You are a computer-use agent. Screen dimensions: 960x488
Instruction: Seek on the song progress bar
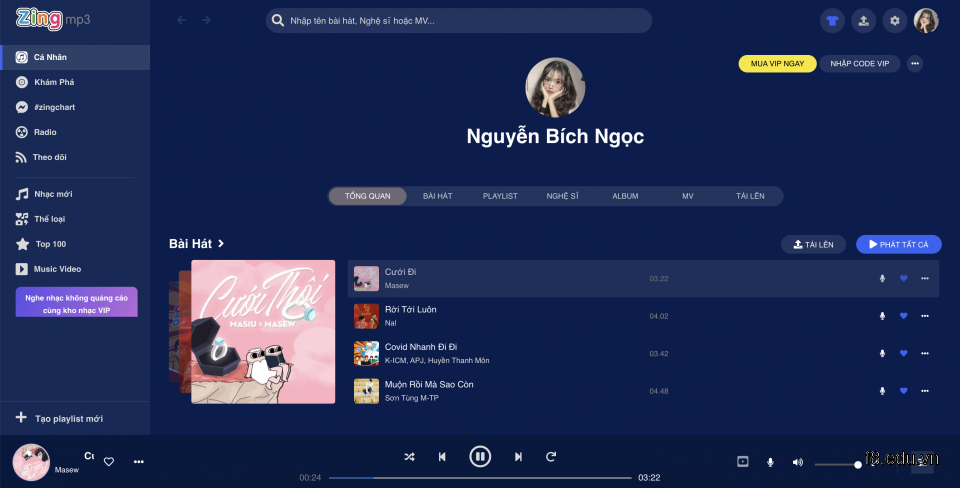pos(480,478)
